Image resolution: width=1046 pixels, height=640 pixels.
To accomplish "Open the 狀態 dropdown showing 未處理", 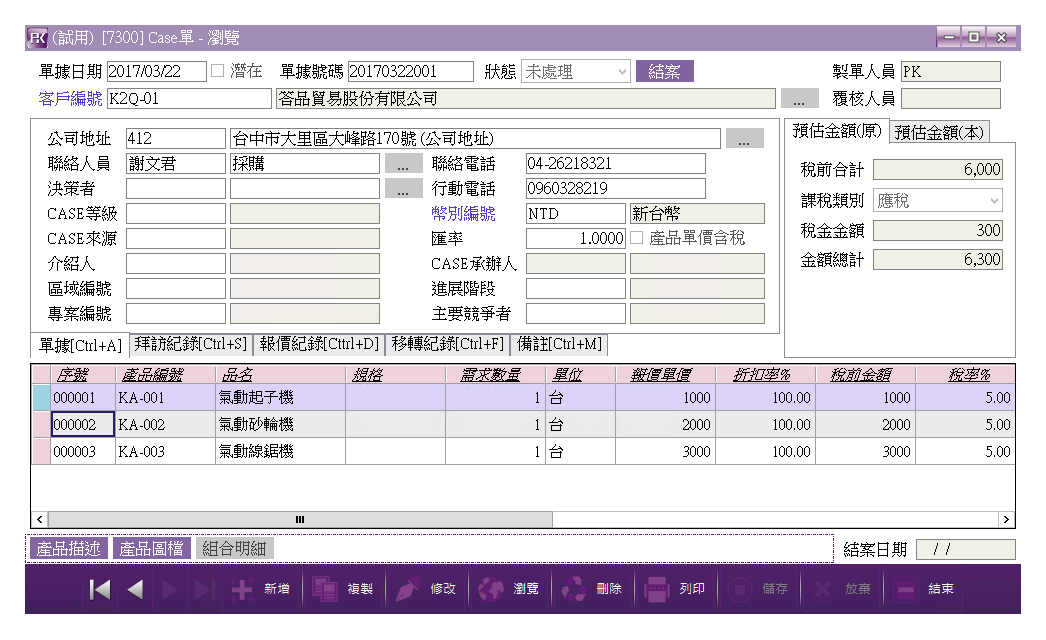I will [x=576, y=72].
